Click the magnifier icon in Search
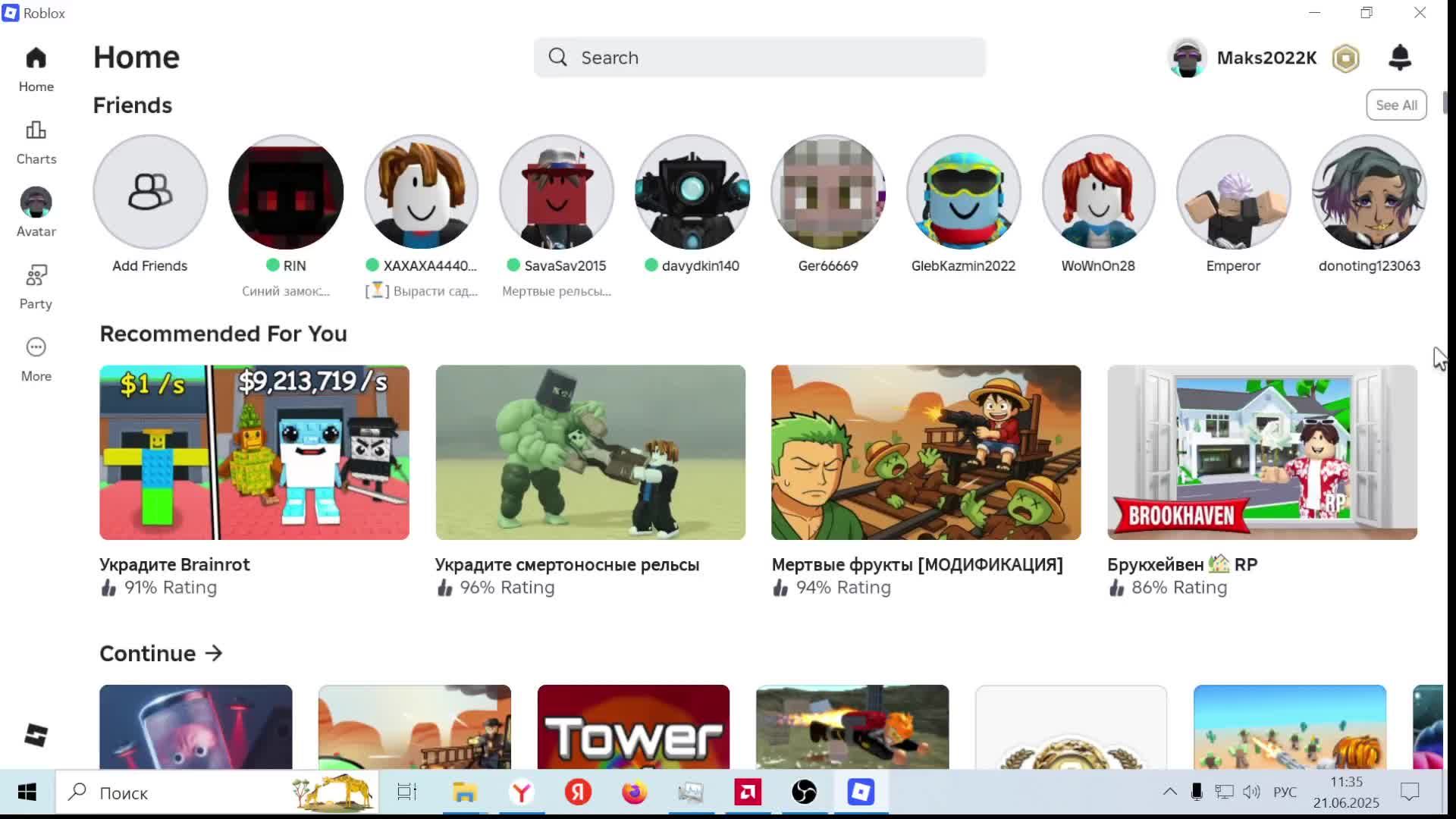 click(x=558, y=58)
